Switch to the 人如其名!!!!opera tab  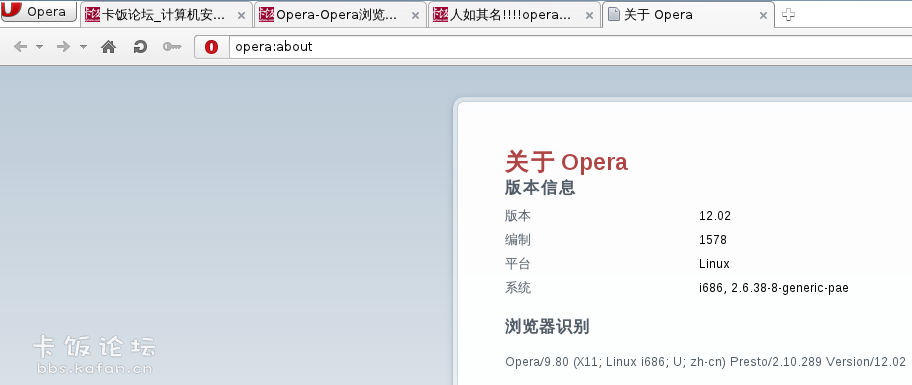[x=514, y=15]
